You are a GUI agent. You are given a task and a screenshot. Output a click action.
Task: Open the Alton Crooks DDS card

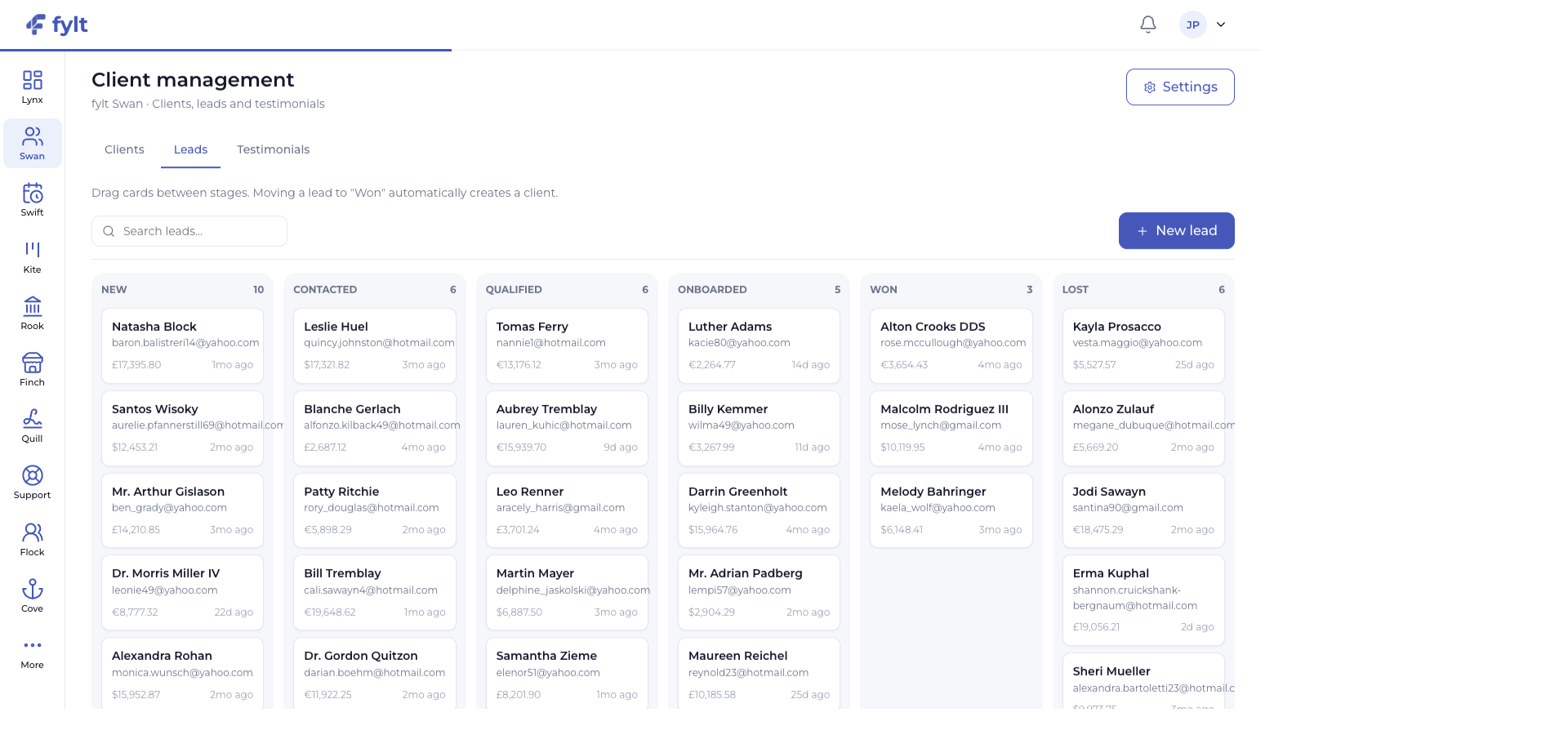951,345
